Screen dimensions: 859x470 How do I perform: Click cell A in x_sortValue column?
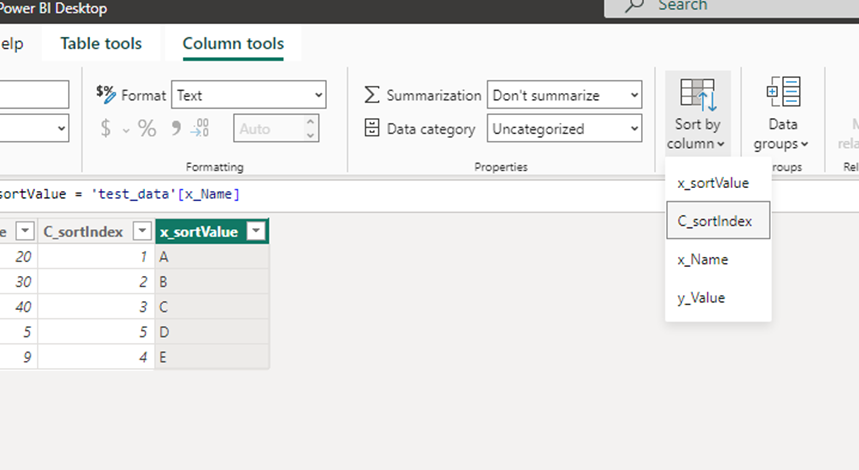[212, 256]
